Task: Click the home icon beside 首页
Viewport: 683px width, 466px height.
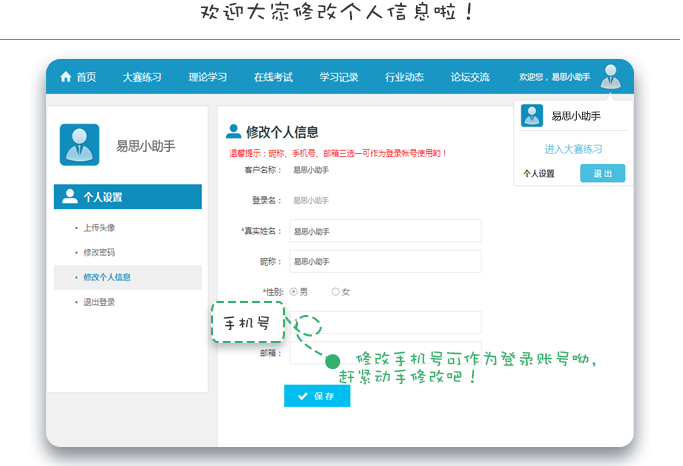Action: tap(66, 77)
